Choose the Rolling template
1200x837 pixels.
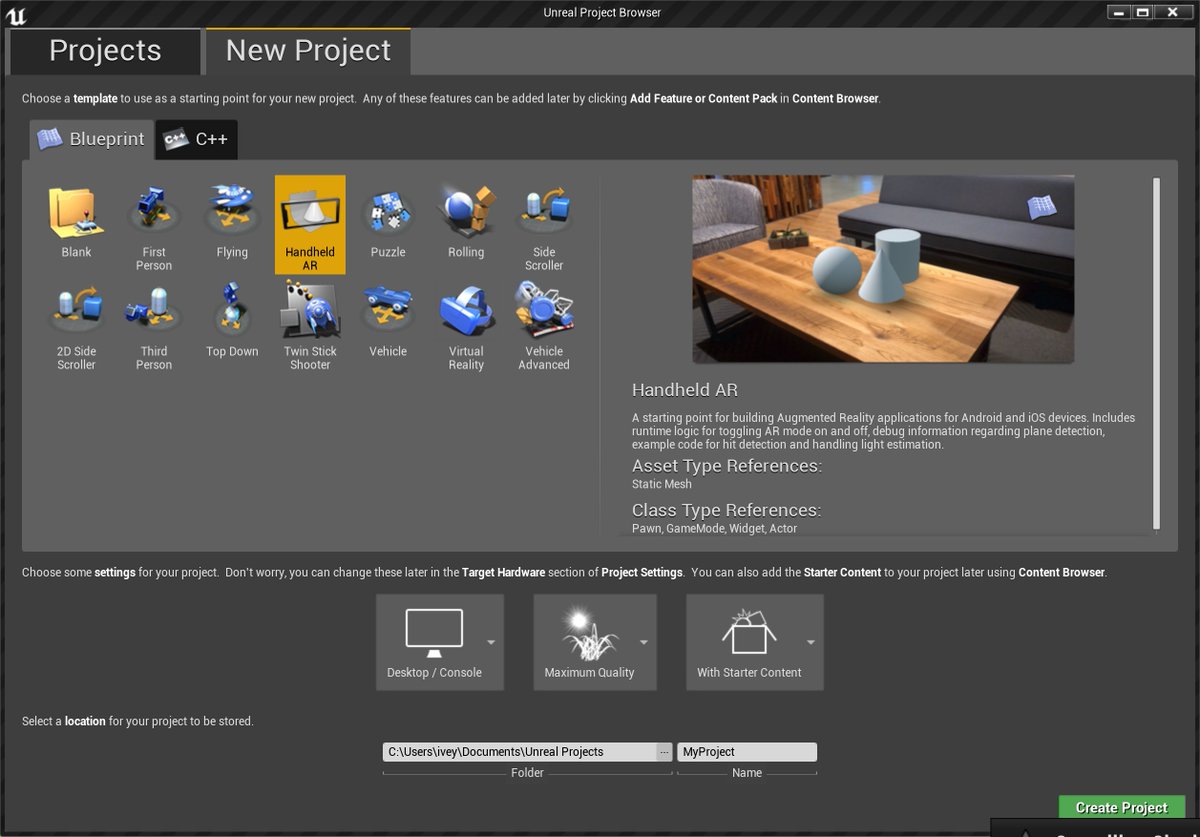[x=466, y=224]
